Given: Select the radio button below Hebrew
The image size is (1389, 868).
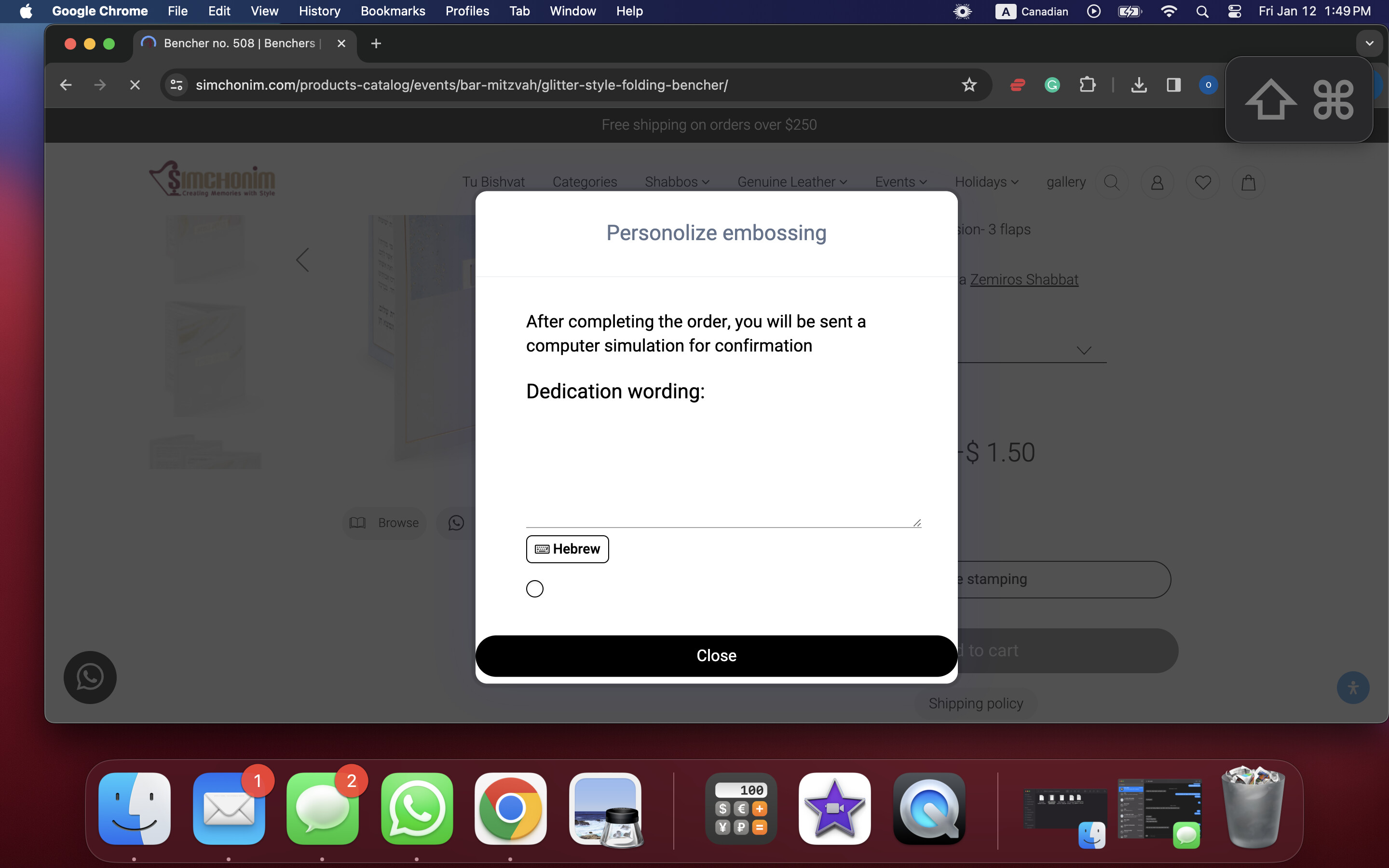Looking at the screenshot, I should [x=534, y=588].
